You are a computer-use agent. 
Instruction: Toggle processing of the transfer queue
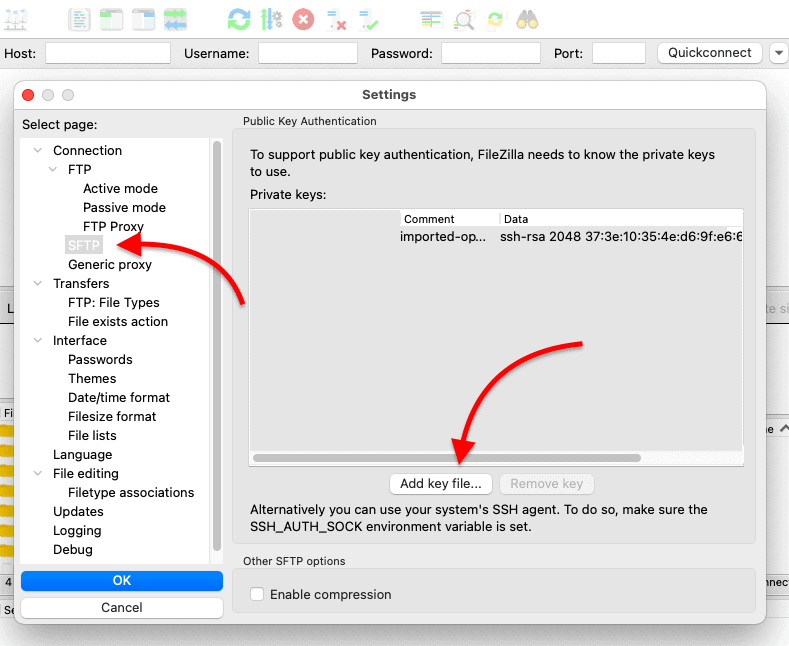pyautogui.click(x=272, y=20)
